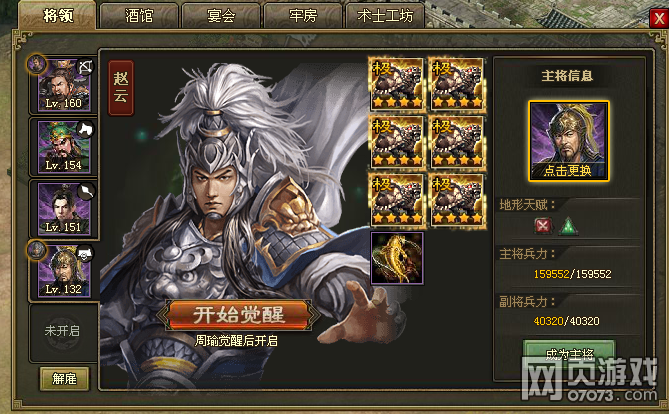669x414 pixels.
Task: Click the 开始觉醒 button
Action: pyautogui.click(x=239, y=315)
